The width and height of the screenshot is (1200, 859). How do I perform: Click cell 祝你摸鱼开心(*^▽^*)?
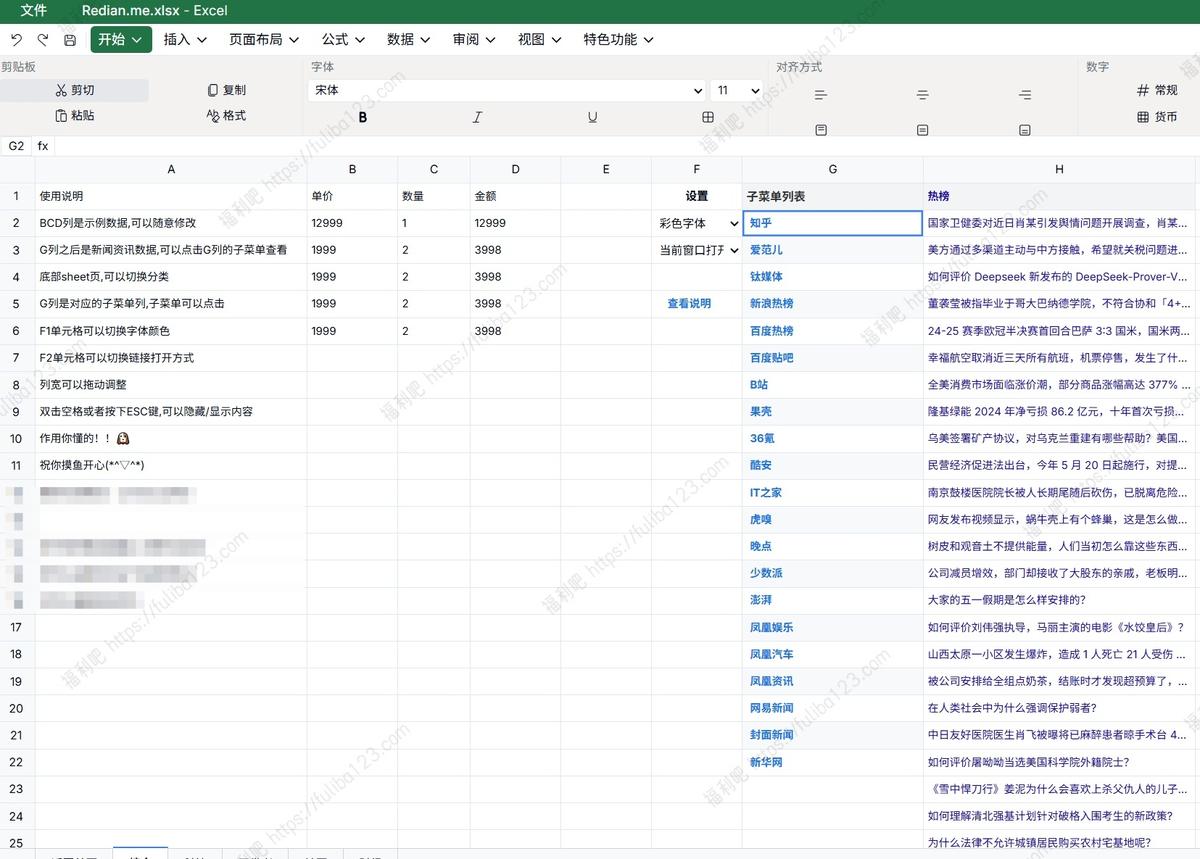[171, 466]
